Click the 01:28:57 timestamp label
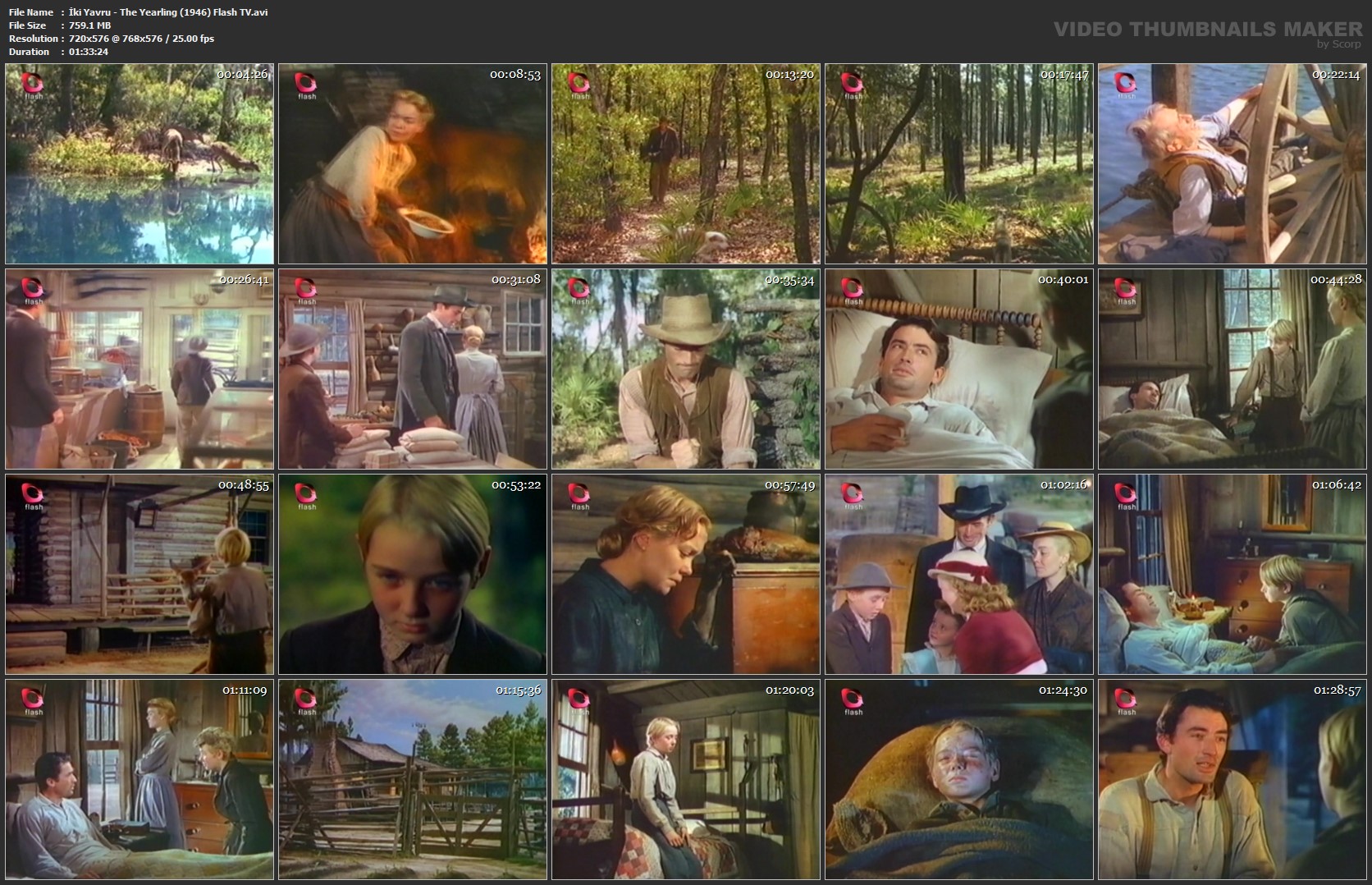Image resolution: width=1372 pixels, height=885 pixels. click(x=1337, y=690)
